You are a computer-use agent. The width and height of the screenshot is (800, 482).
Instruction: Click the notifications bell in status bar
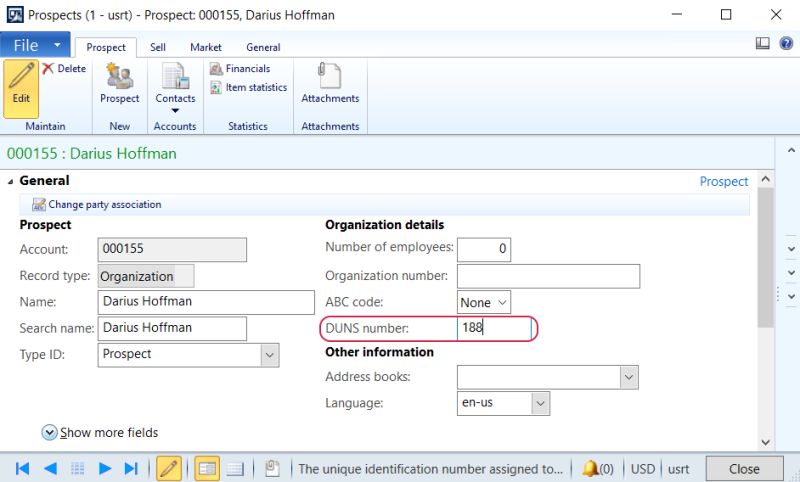click(x=590, y=468)
